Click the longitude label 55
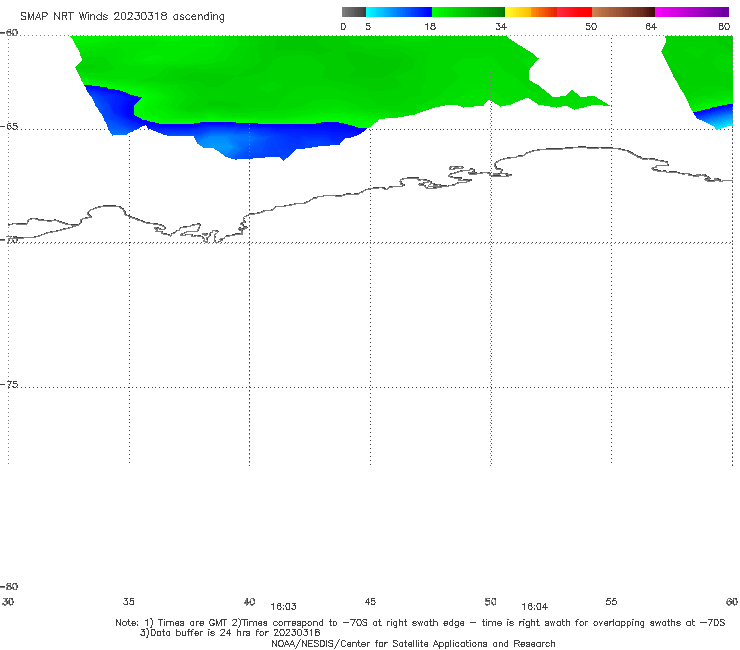Viewport: 740px width, 650px height. (611, 601)
